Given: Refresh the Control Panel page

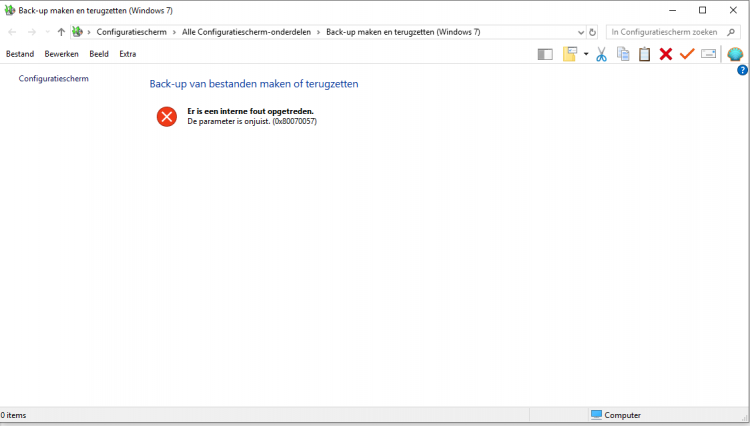Looking at the screenshot, I should (593, 32).
